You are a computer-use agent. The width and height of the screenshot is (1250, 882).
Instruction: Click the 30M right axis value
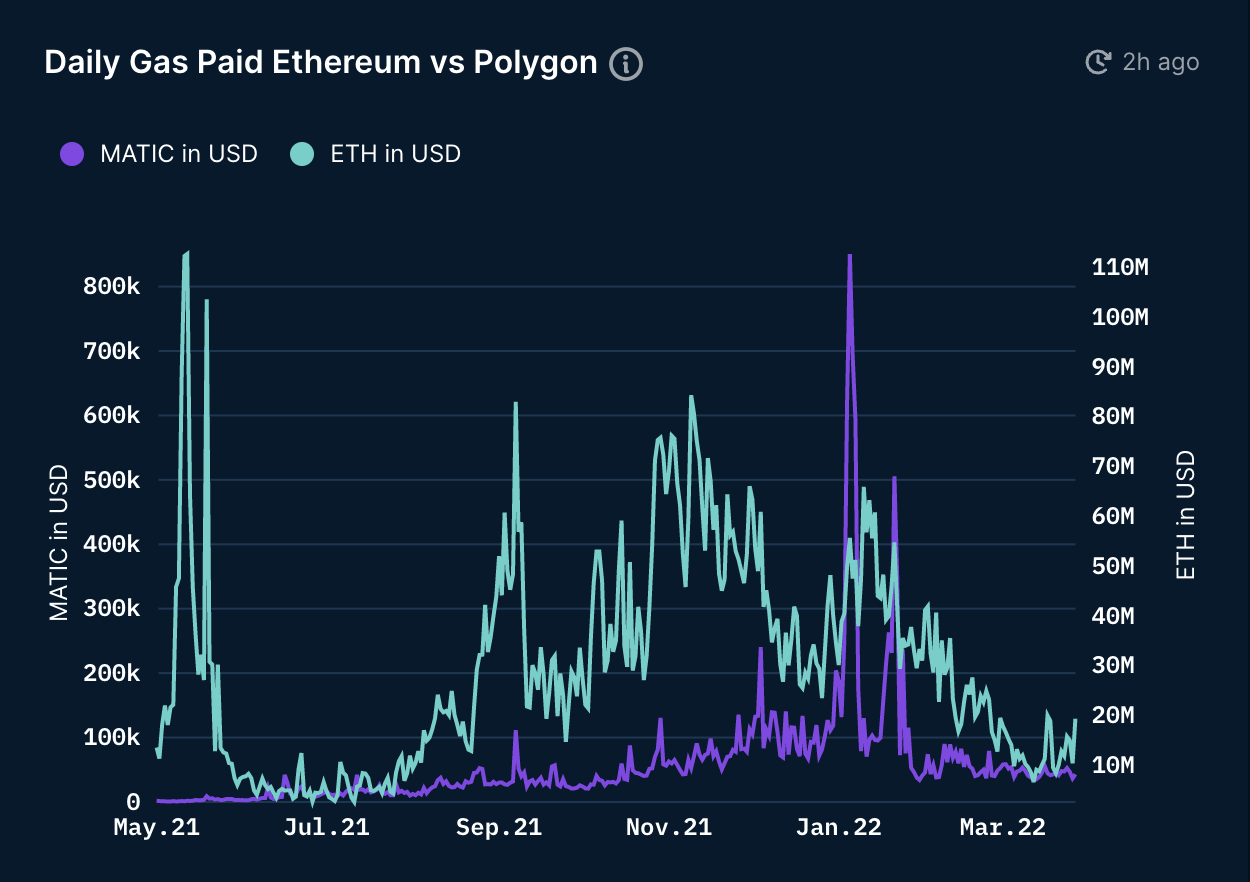[1112, 665]
